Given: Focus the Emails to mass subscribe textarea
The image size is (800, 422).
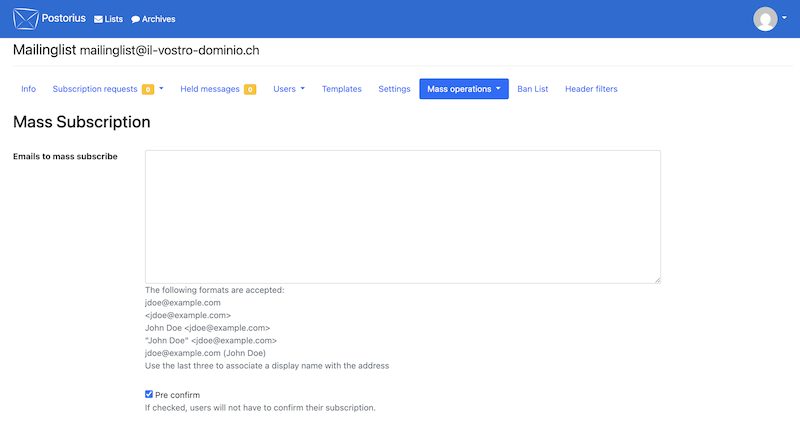Looking at the screenshot, I should click(x=403, y=216).
